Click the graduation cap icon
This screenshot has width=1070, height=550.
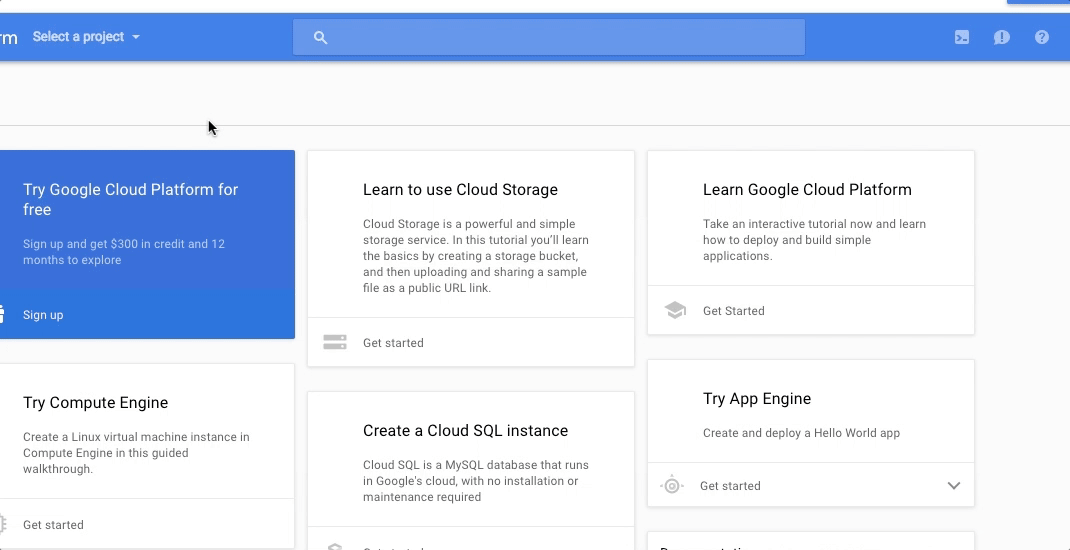click(x=675, y=310)
